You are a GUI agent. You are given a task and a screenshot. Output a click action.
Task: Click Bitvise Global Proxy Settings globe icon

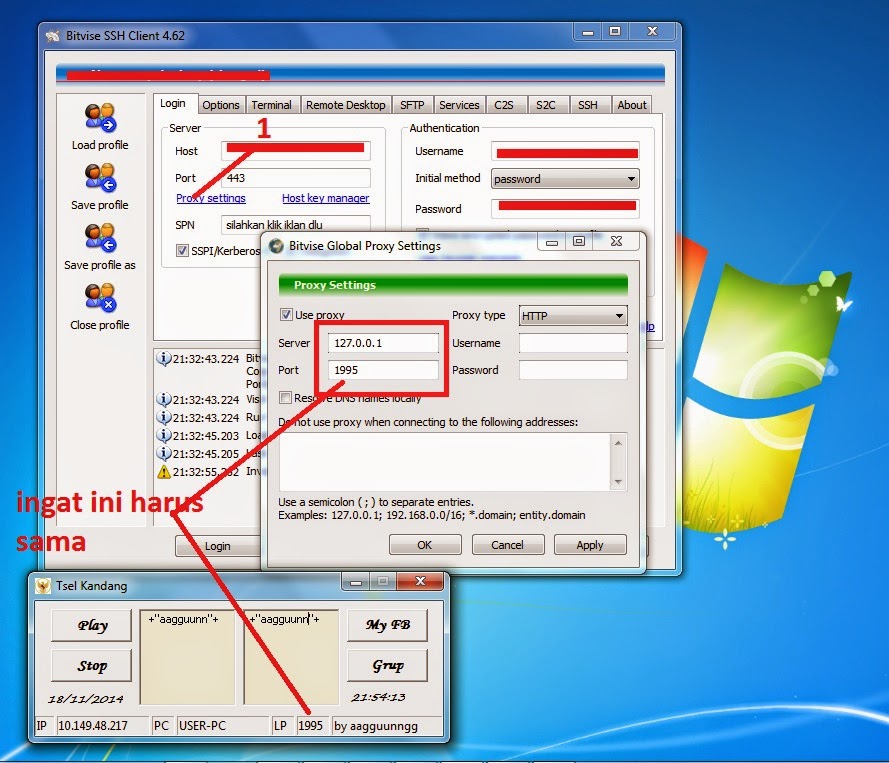click(276, 246)
